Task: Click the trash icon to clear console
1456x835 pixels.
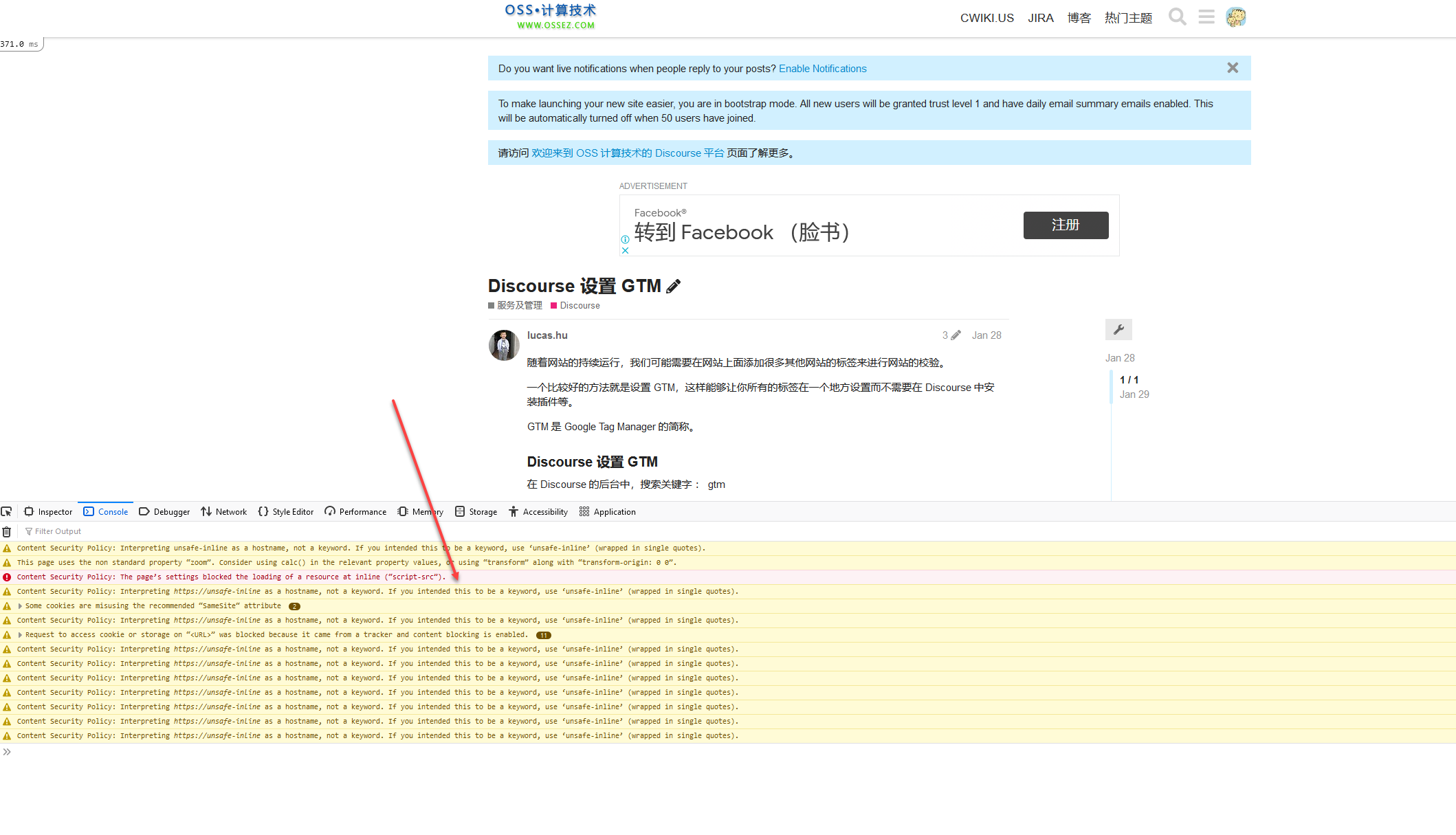Action: [x=7, y=531]
